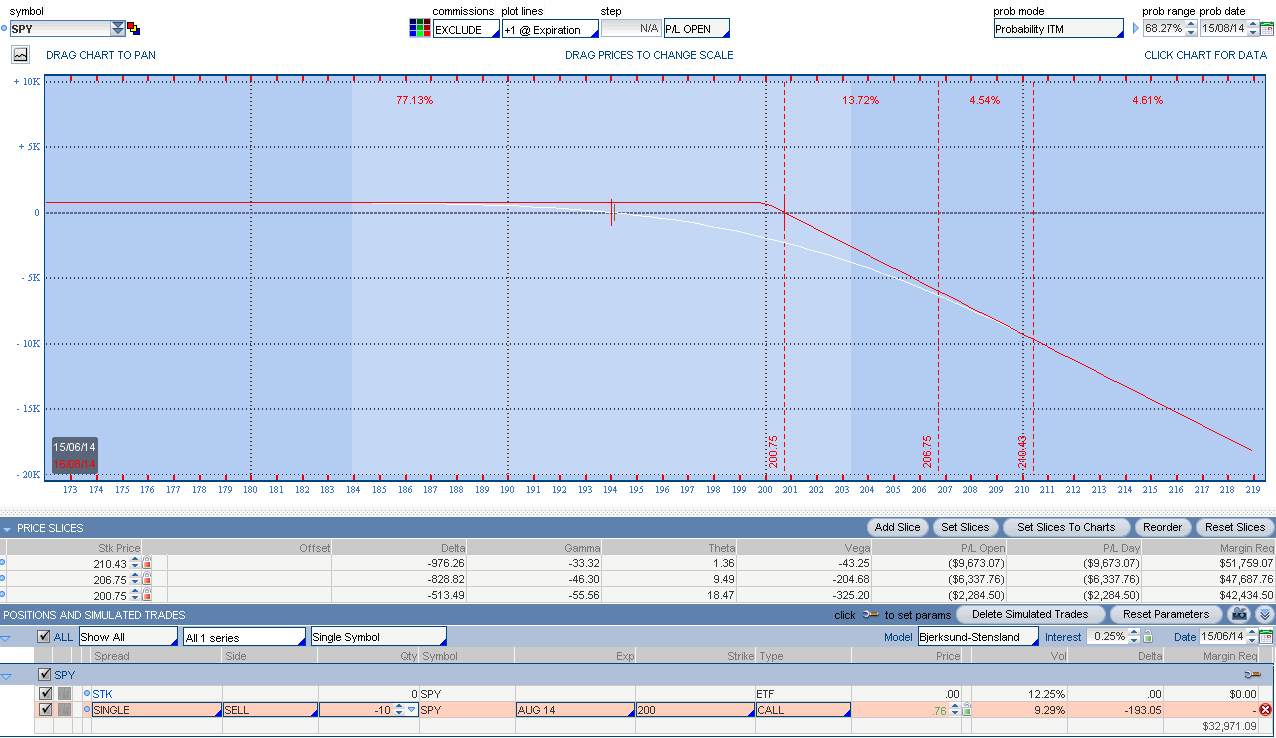This screenshot has width=1276, height=738.
Task: Toggle the SPY group checkbox
Action: [45, 675]
